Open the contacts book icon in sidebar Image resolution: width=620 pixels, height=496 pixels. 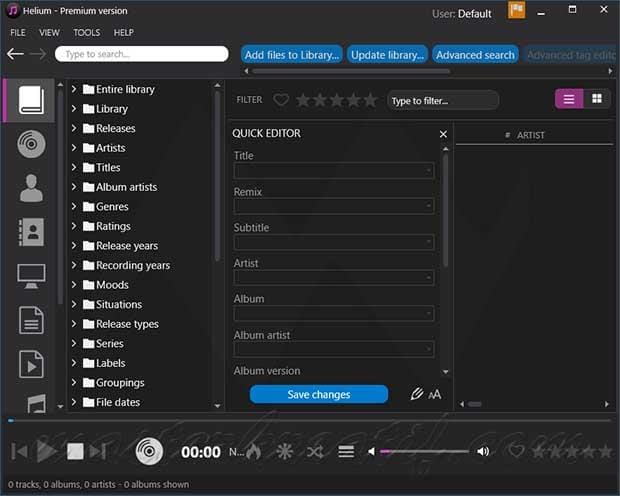(x=31, y=232)
